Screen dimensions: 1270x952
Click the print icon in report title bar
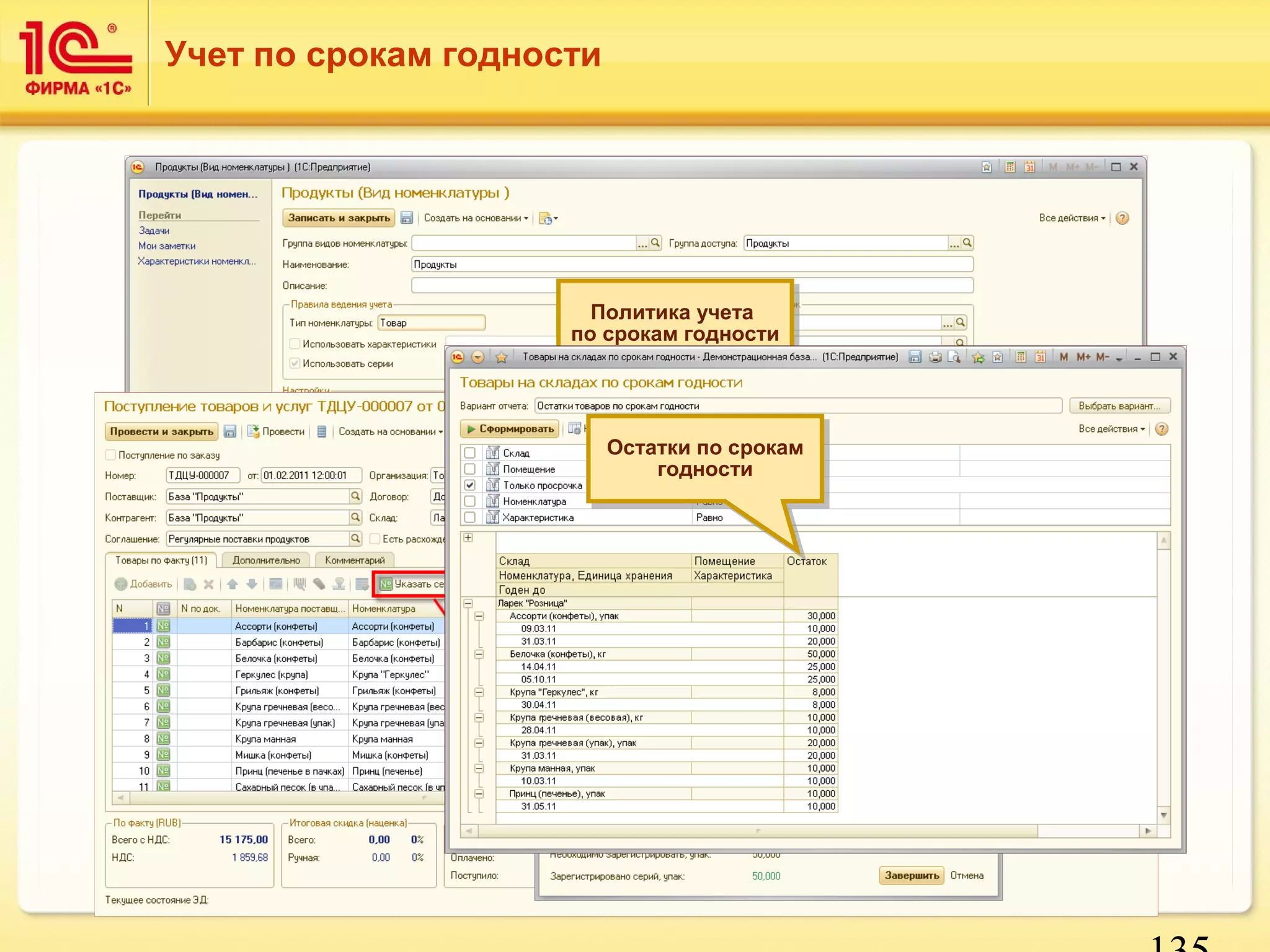(935, 357)
